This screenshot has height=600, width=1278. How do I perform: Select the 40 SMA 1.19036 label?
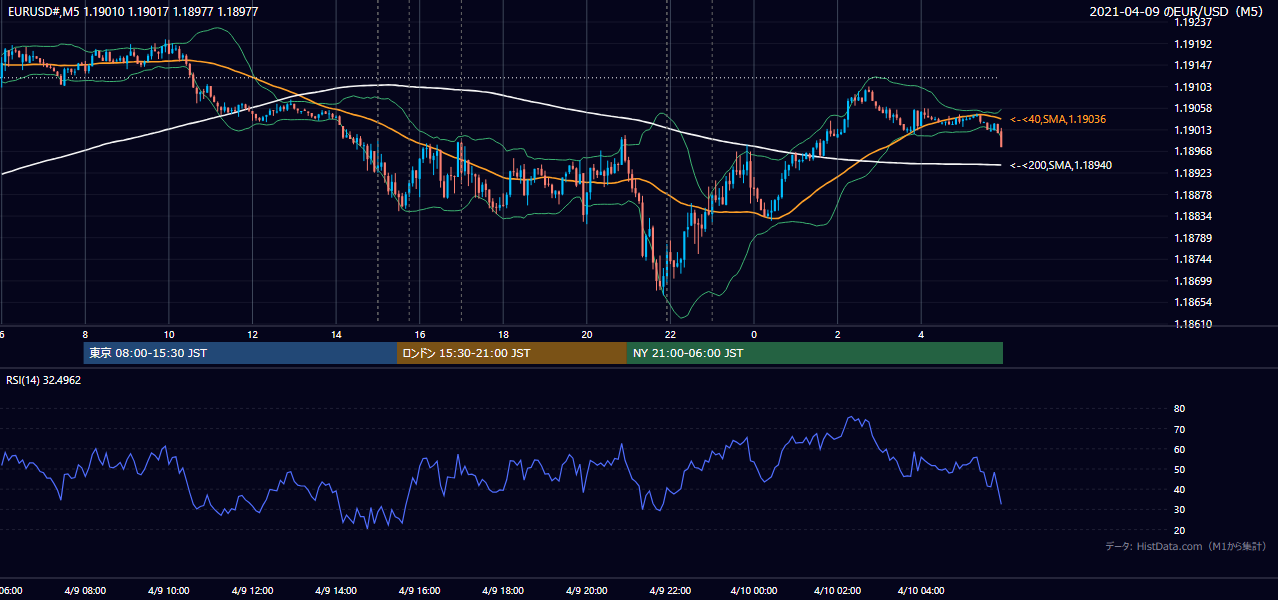coord(1058,119)
